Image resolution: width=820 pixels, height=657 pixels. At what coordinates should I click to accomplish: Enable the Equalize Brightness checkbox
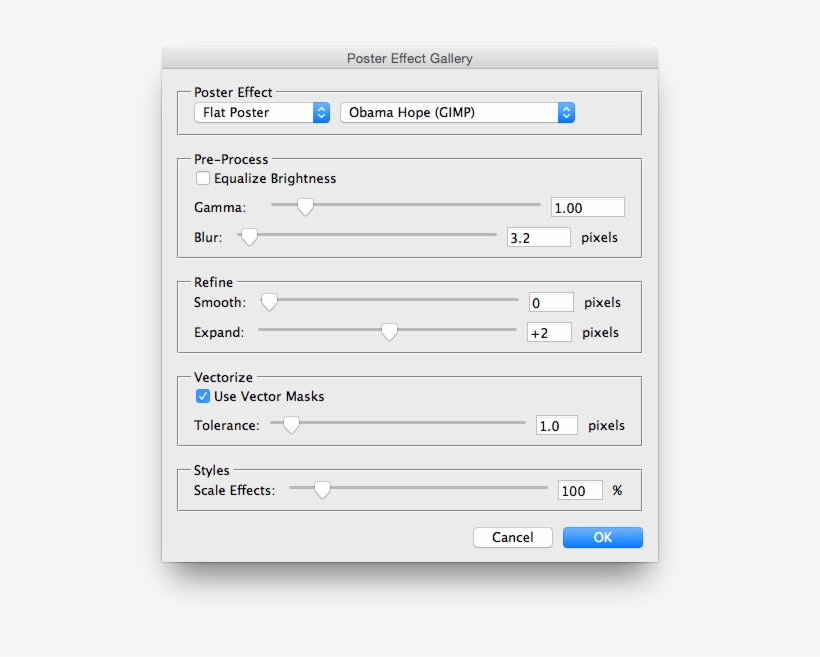pyautogui.click(x=203, y=178)
